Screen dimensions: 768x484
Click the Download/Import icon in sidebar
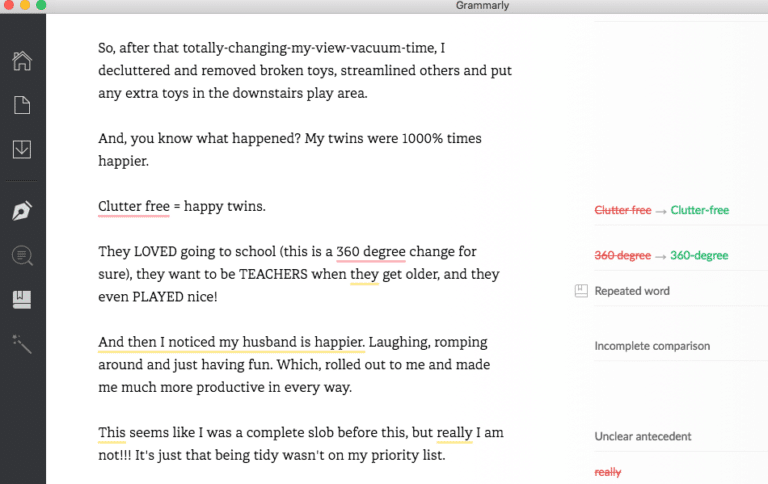(22, 149)
